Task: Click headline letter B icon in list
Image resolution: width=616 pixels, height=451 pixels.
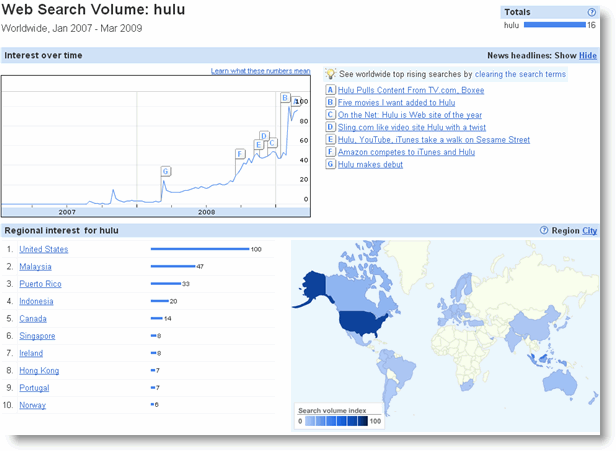Action: pyautogui.click(x=330, y=102)
